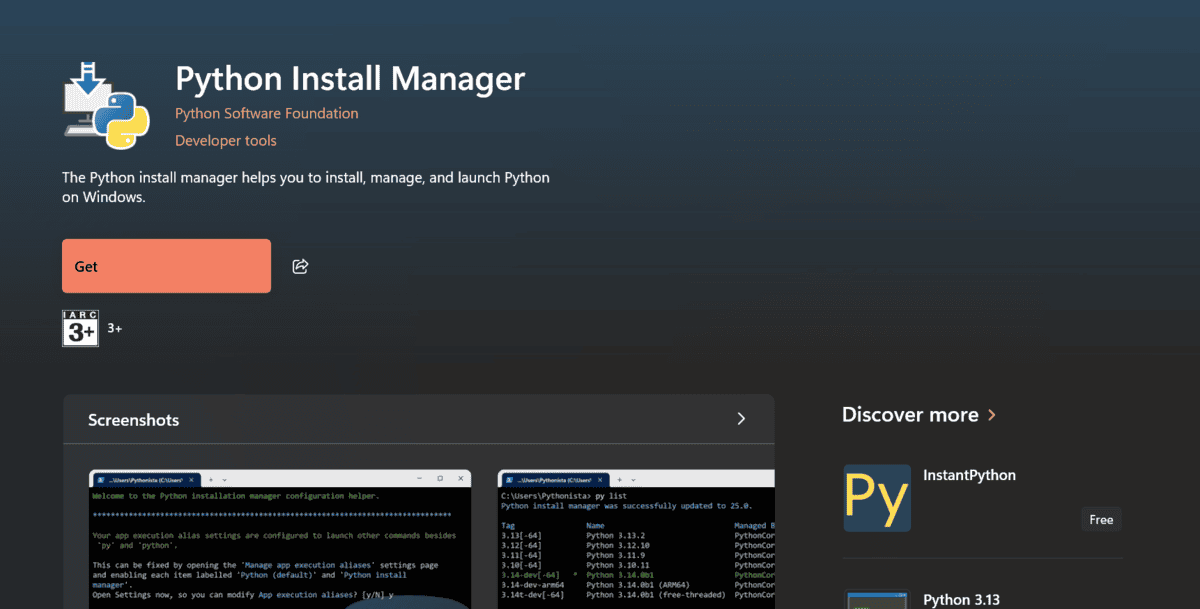Expand the Discover more chevron
The height and width of the screenshot is (609, 1200).
tap(991, 415)
